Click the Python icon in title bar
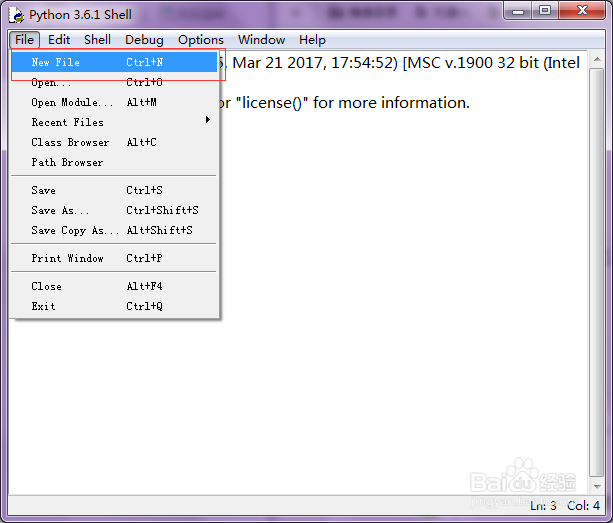Screen dimensions: 613x523 (16, 15)
